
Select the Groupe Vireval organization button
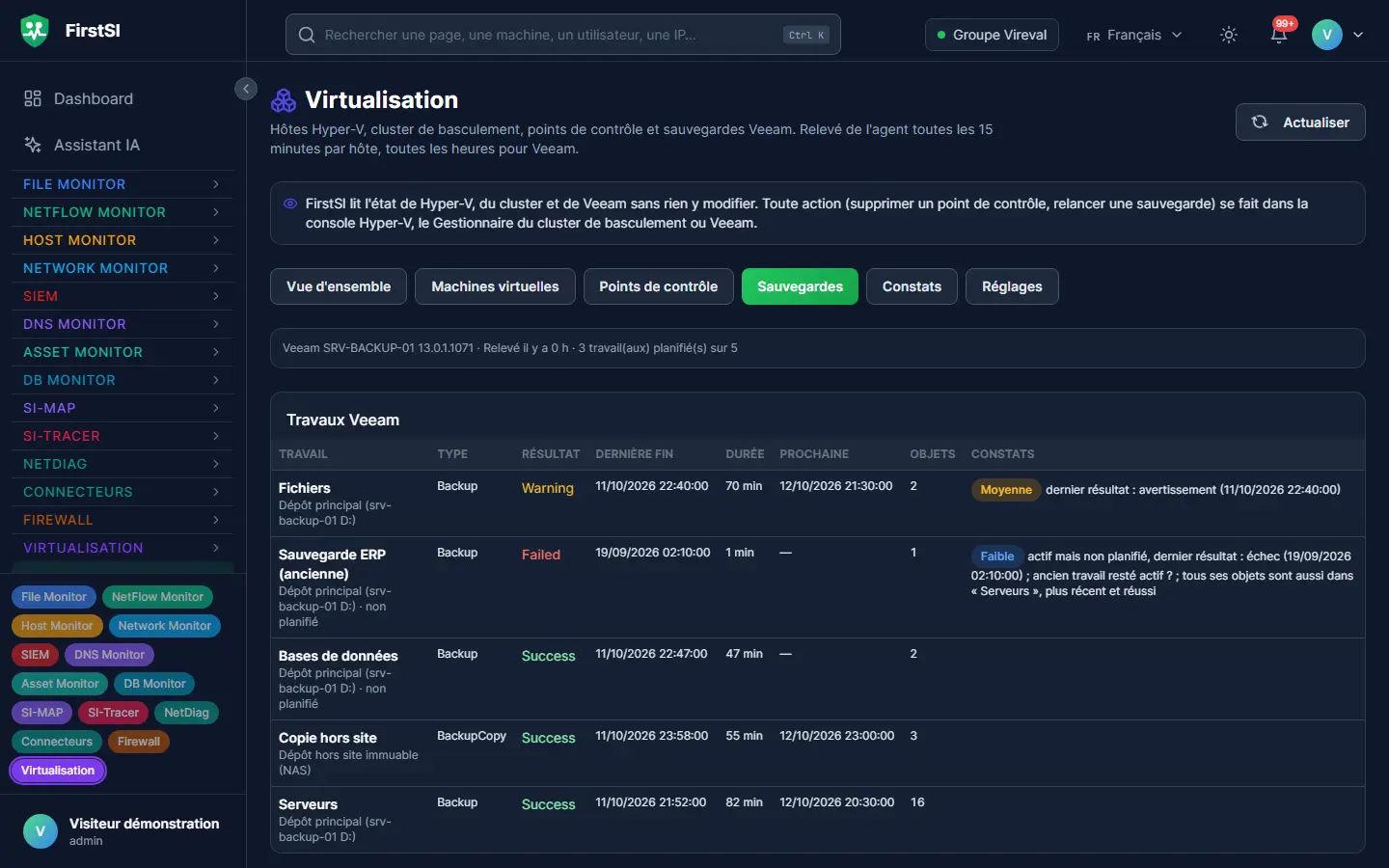coord(992,35)
